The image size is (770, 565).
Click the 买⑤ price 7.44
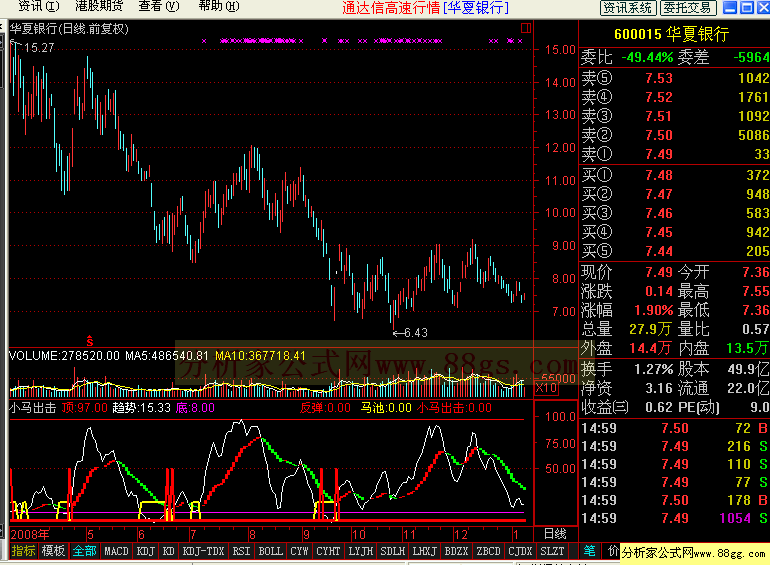[x=659, y=251]
